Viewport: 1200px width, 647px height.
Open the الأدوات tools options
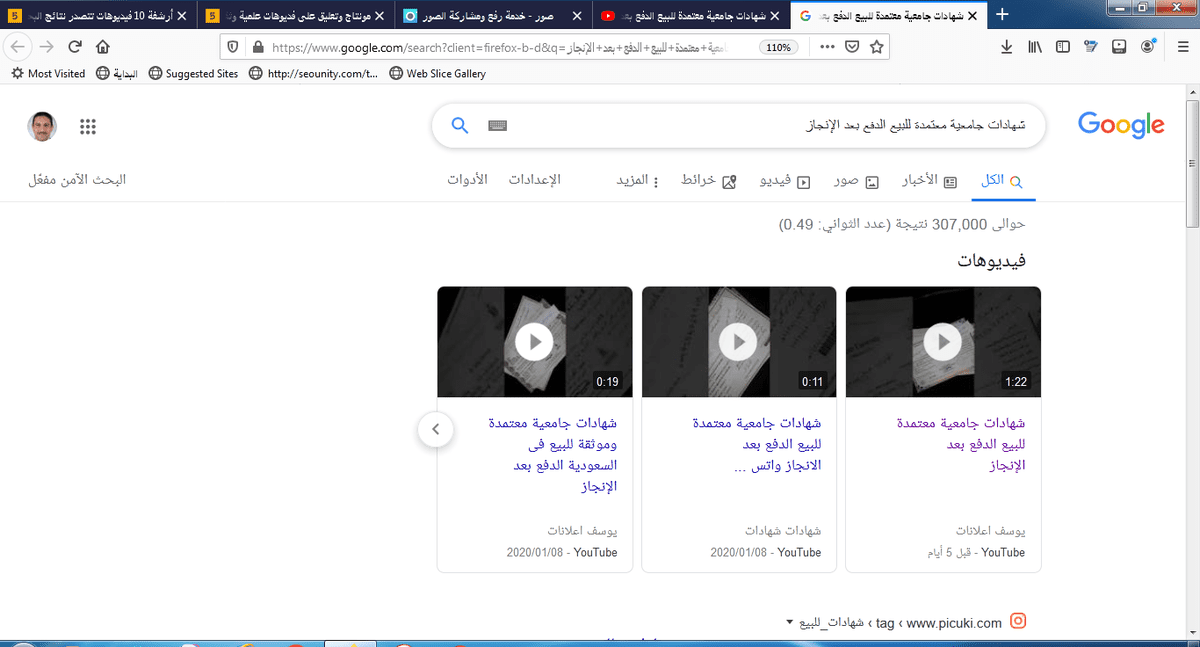[x=466, y=180]
